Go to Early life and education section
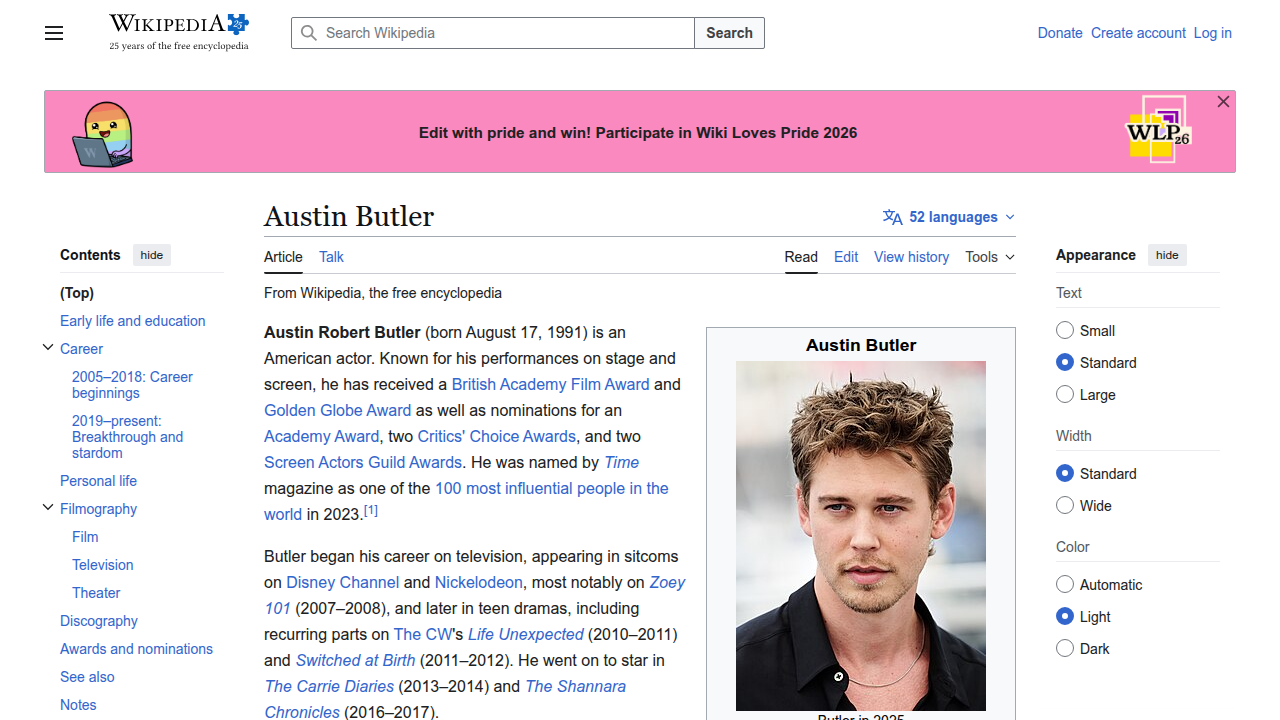The width and height of the screenshot is (1280, 720). tap(133, 321)
